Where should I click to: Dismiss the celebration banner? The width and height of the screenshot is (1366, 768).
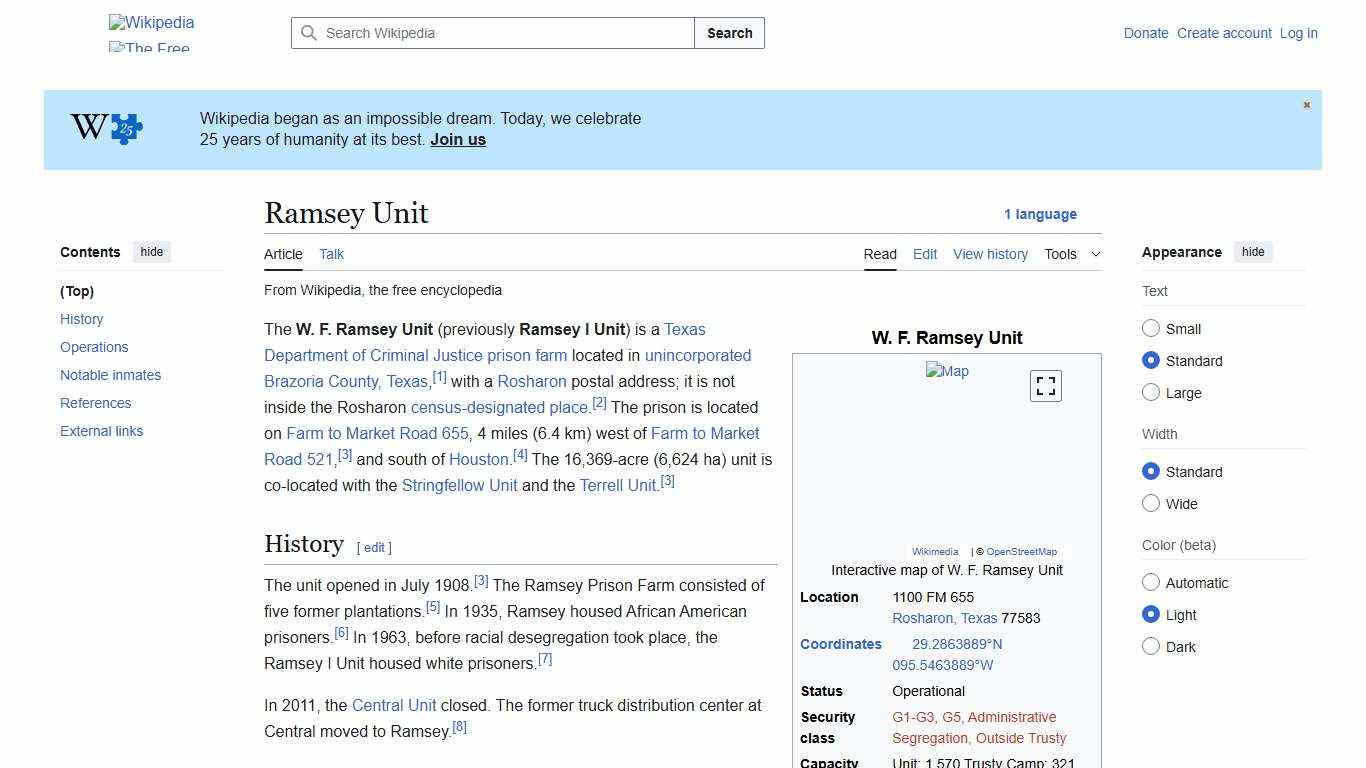[x=1306, y=104]
